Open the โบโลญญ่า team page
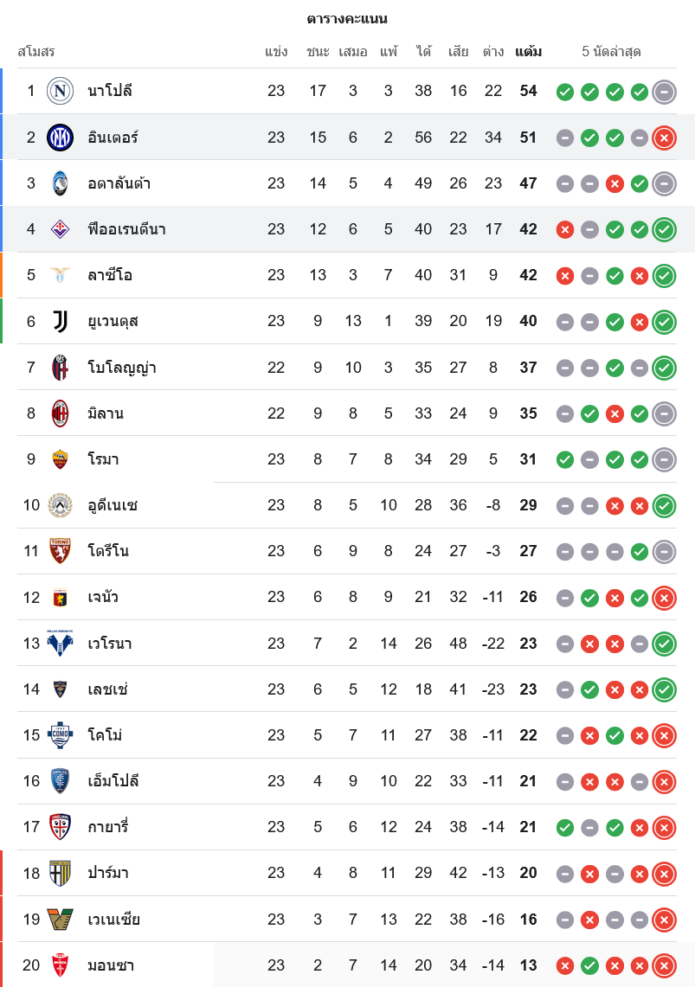 [x=121, y=367]
